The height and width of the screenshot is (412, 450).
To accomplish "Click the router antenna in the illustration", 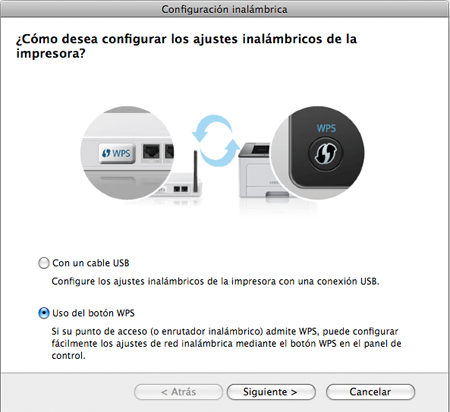I will tap(196, 171).
